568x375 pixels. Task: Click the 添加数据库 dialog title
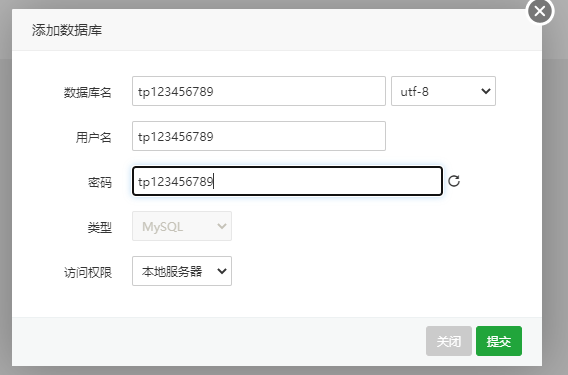(67, 30)
